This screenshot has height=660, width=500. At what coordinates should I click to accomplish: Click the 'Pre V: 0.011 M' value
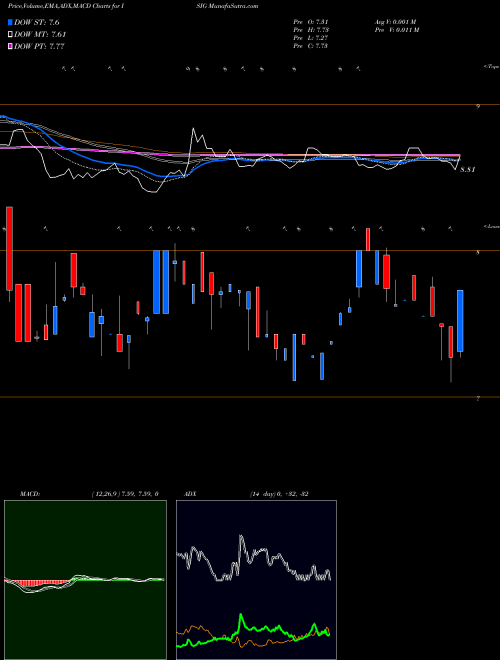point(396,30)
